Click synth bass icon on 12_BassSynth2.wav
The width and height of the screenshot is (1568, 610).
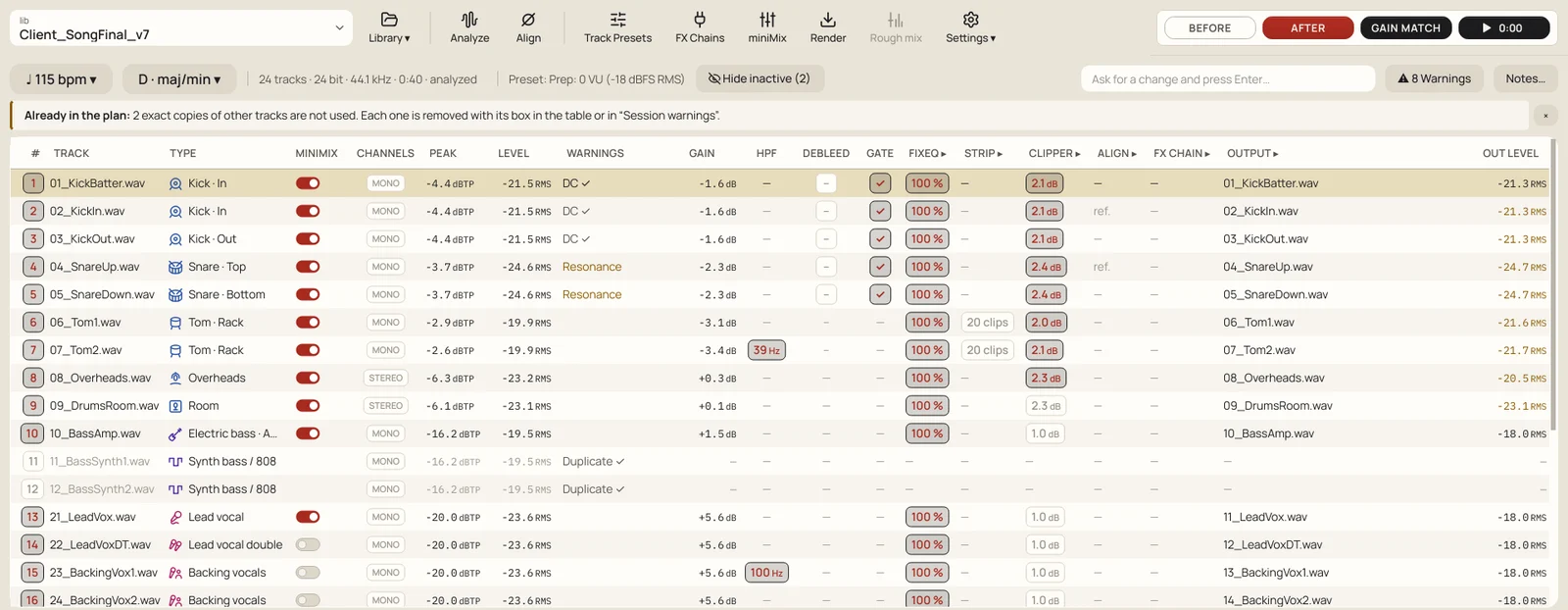175,489
